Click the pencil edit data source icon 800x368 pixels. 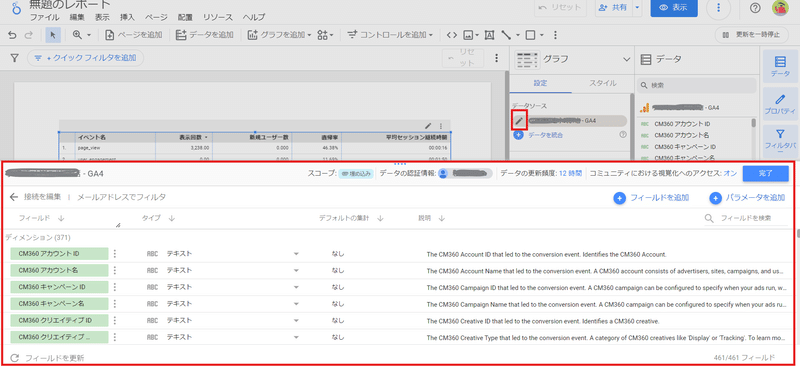coord(519,120)
